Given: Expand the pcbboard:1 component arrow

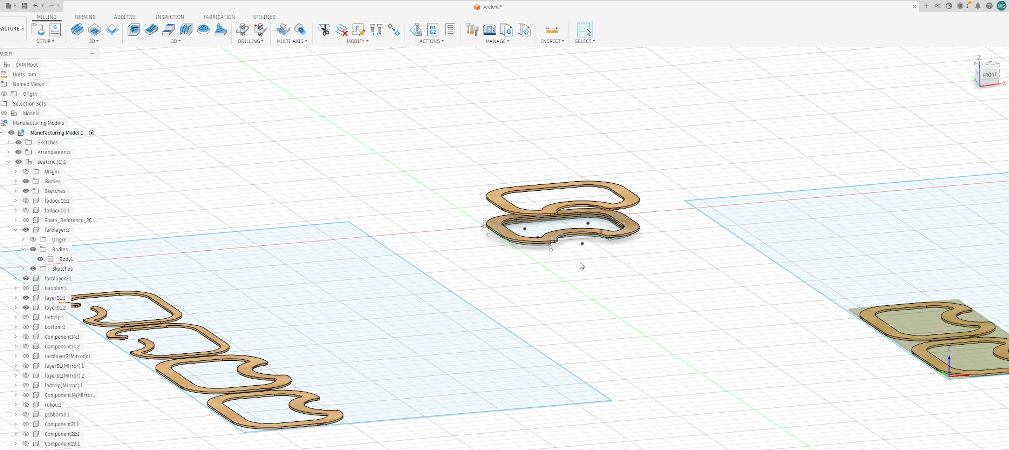Looking at the screenshot, I should 15,415.
